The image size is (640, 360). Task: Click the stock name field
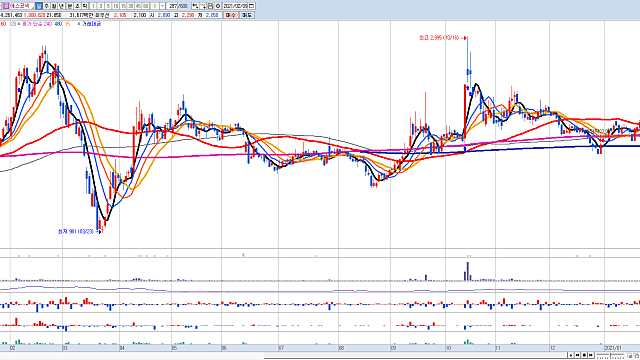coord(21,6)
